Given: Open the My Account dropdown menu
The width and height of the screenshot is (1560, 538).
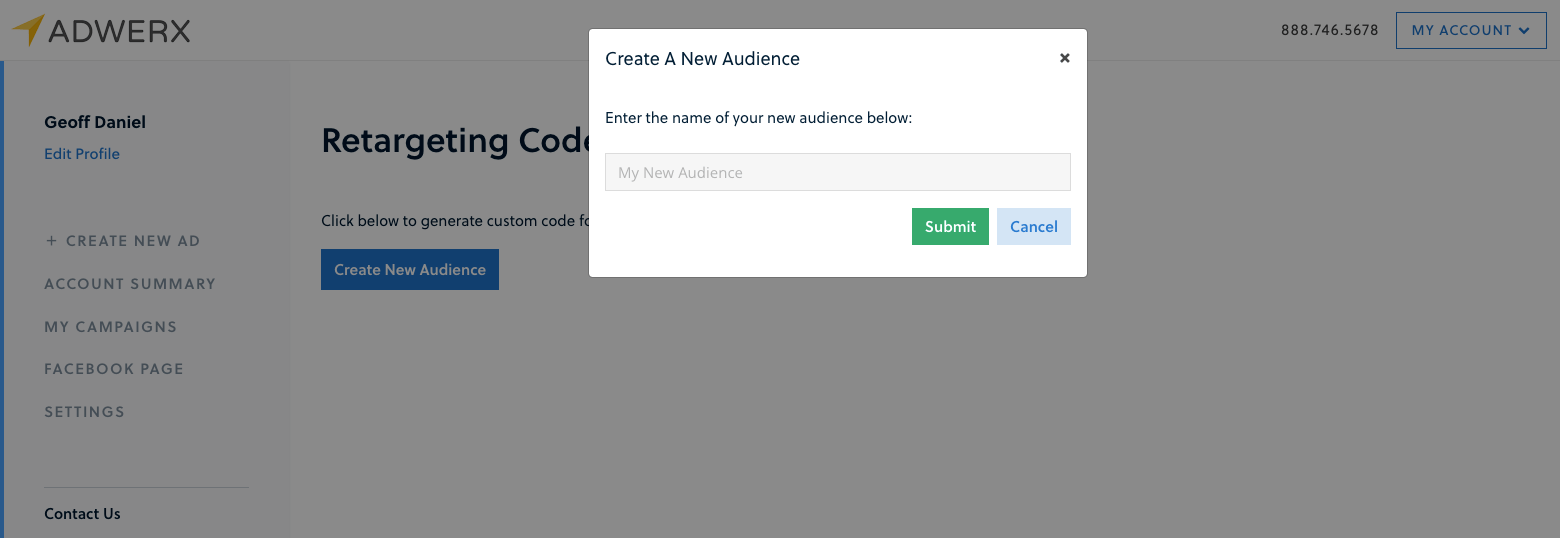Looking at the screenshot, I should coord(1470,31).
